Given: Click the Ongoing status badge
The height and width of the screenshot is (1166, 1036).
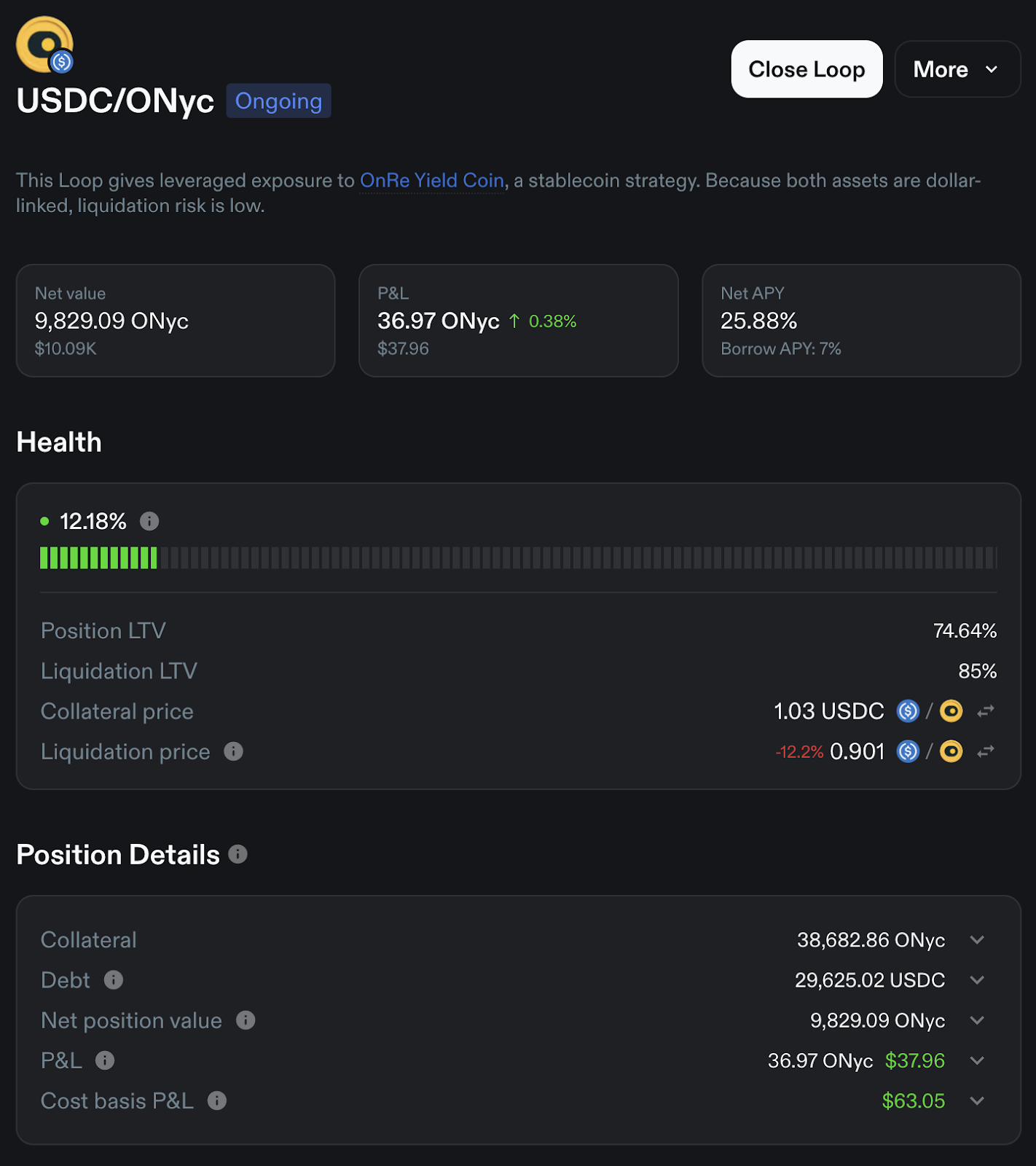Looking at the screenshot, I should point(278,101).
